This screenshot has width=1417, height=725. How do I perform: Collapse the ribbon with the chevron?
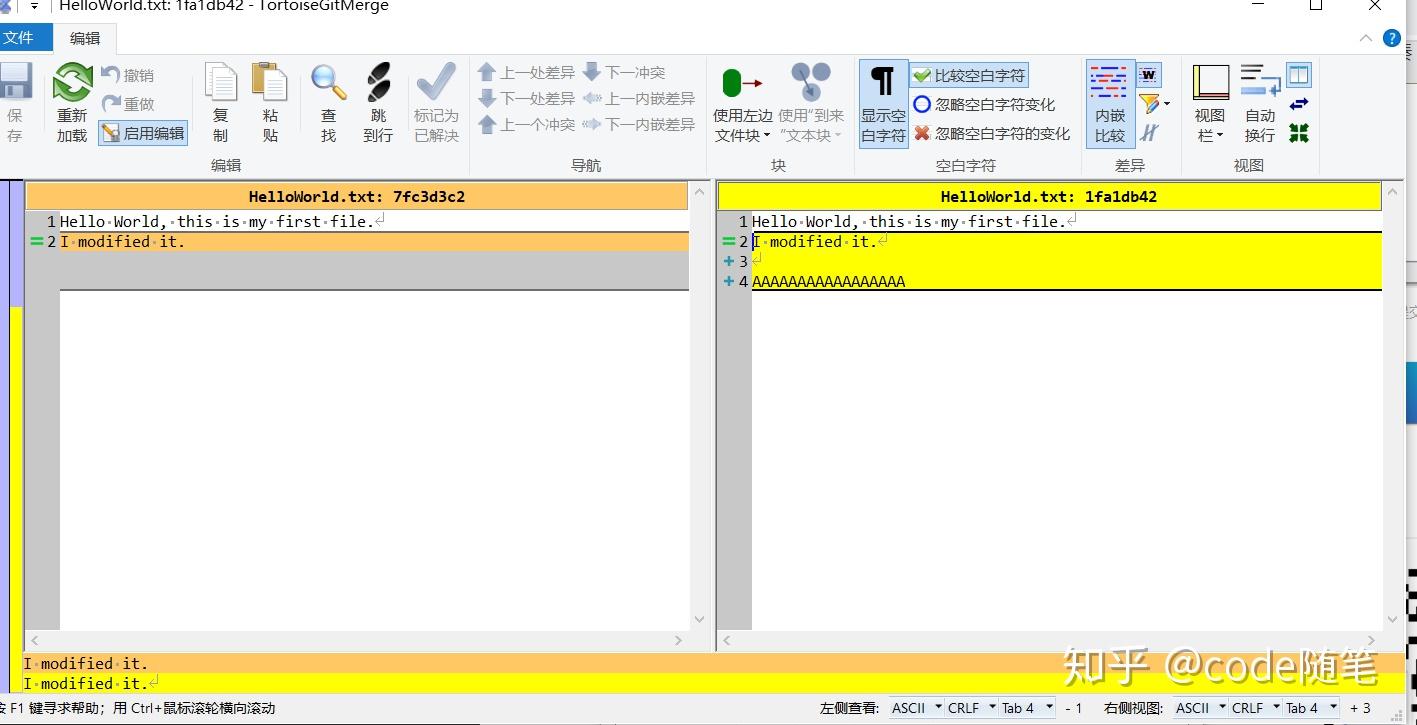(x=1366, y=38)
